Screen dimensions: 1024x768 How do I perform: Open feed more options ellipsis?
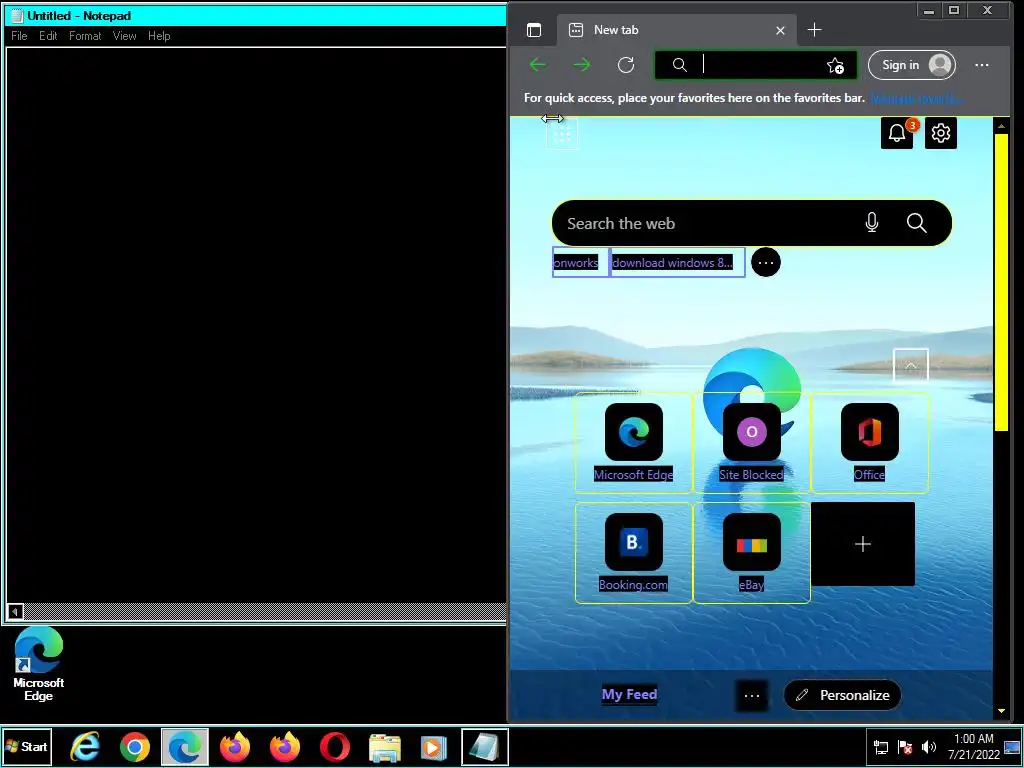(x=752, y=696)
